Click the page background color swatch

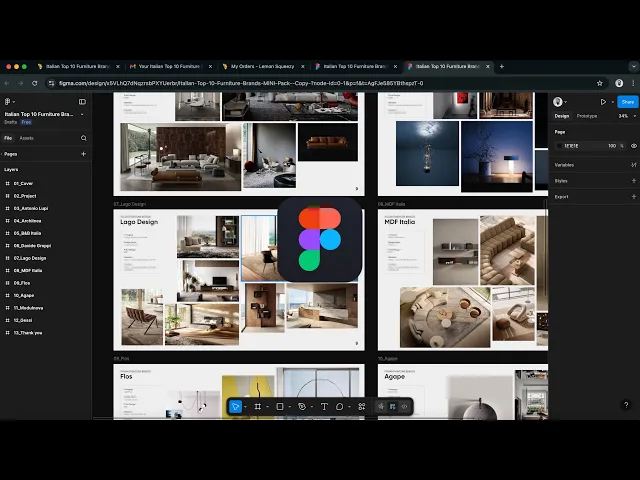pyautogui.click(x=559, y=146)
